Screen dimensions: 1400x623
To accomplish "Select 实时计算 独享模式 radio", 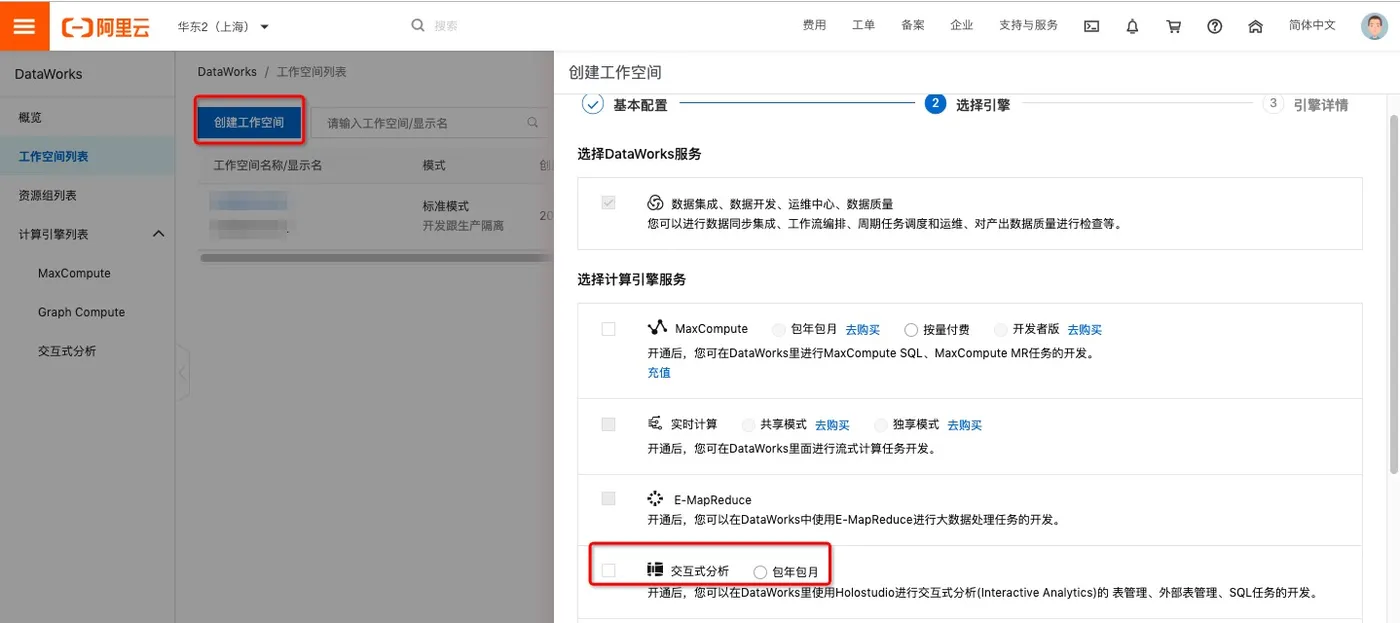I will tap(881, 424).
